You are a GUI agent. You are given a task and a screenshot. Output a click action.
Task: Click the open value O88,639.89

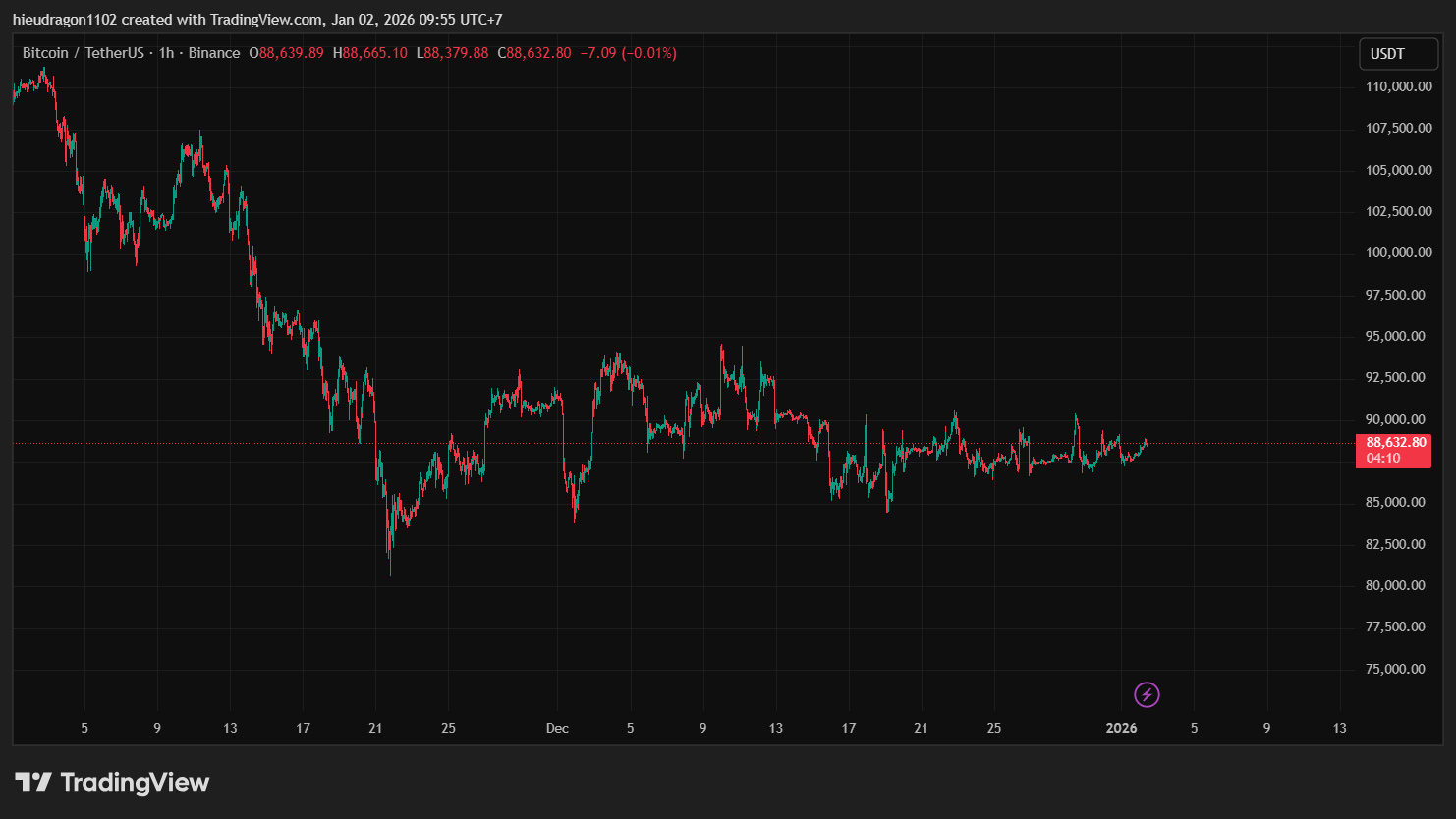(x=286, y=53)
